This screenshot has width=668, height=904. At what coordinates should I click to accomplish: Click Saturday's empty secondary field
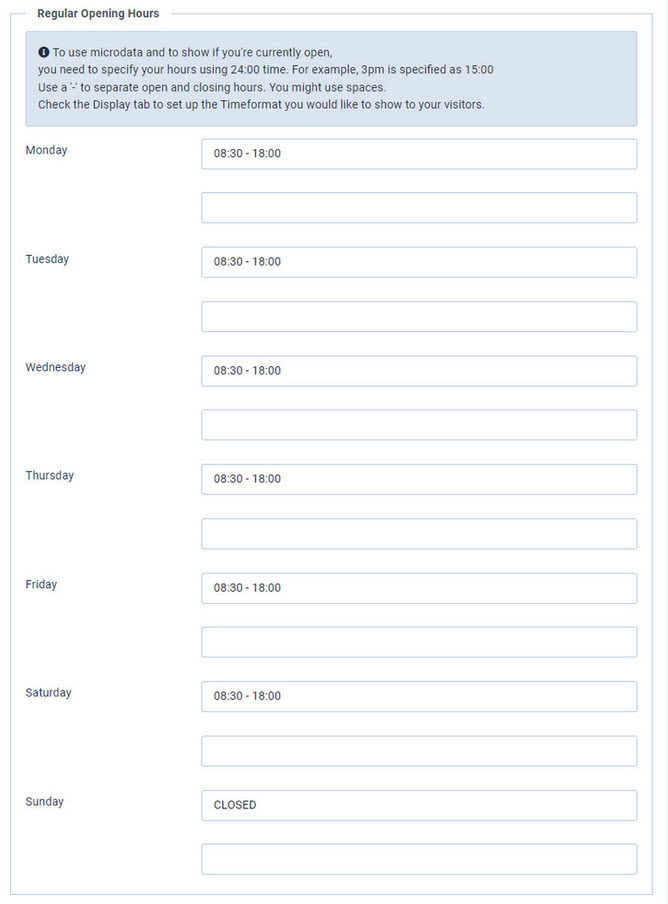point(418,750)
